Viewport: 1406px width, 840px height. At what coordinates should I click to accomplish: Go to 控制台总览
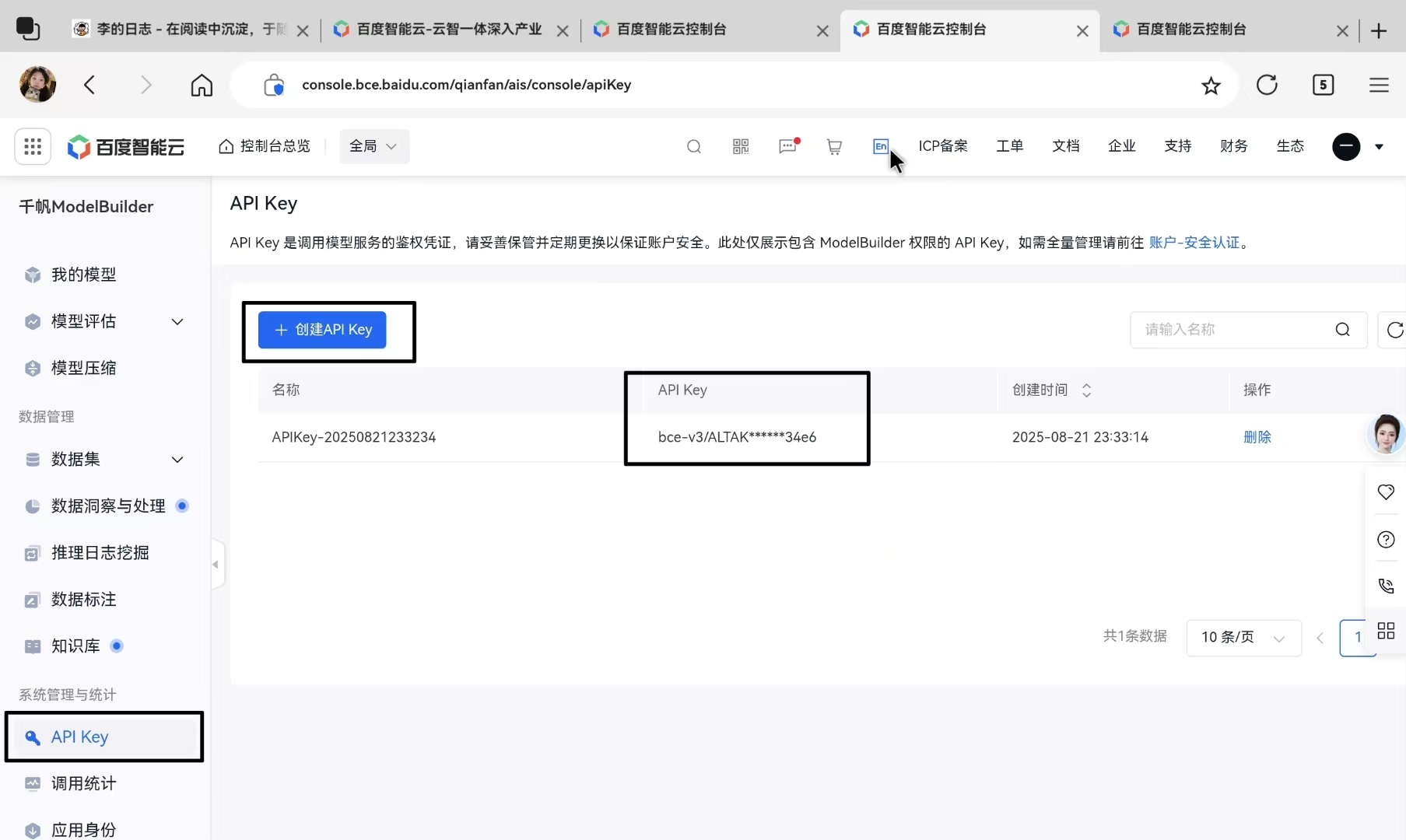pos(265,146)
